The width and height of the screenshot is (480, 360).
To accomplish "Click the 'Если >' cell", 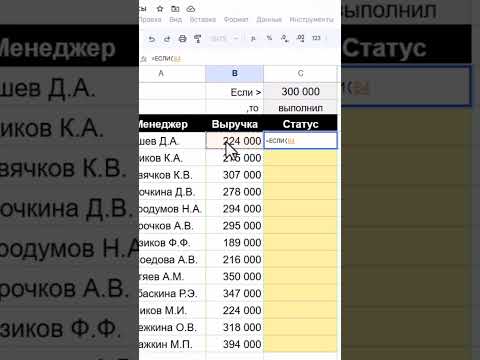I will pos(234,92).
